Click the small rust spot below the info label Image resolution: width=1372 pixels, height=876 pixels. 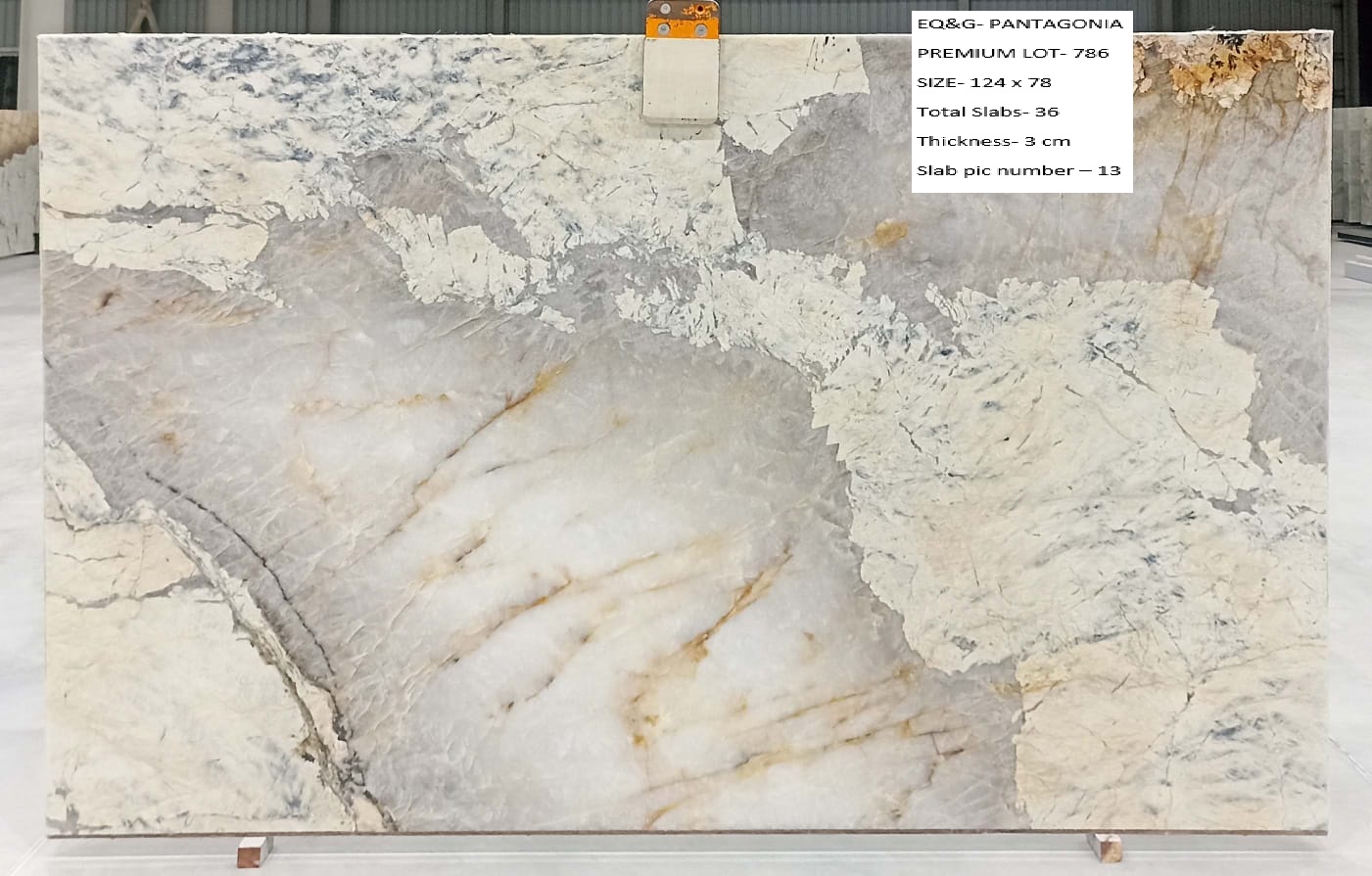pos(886,233)
